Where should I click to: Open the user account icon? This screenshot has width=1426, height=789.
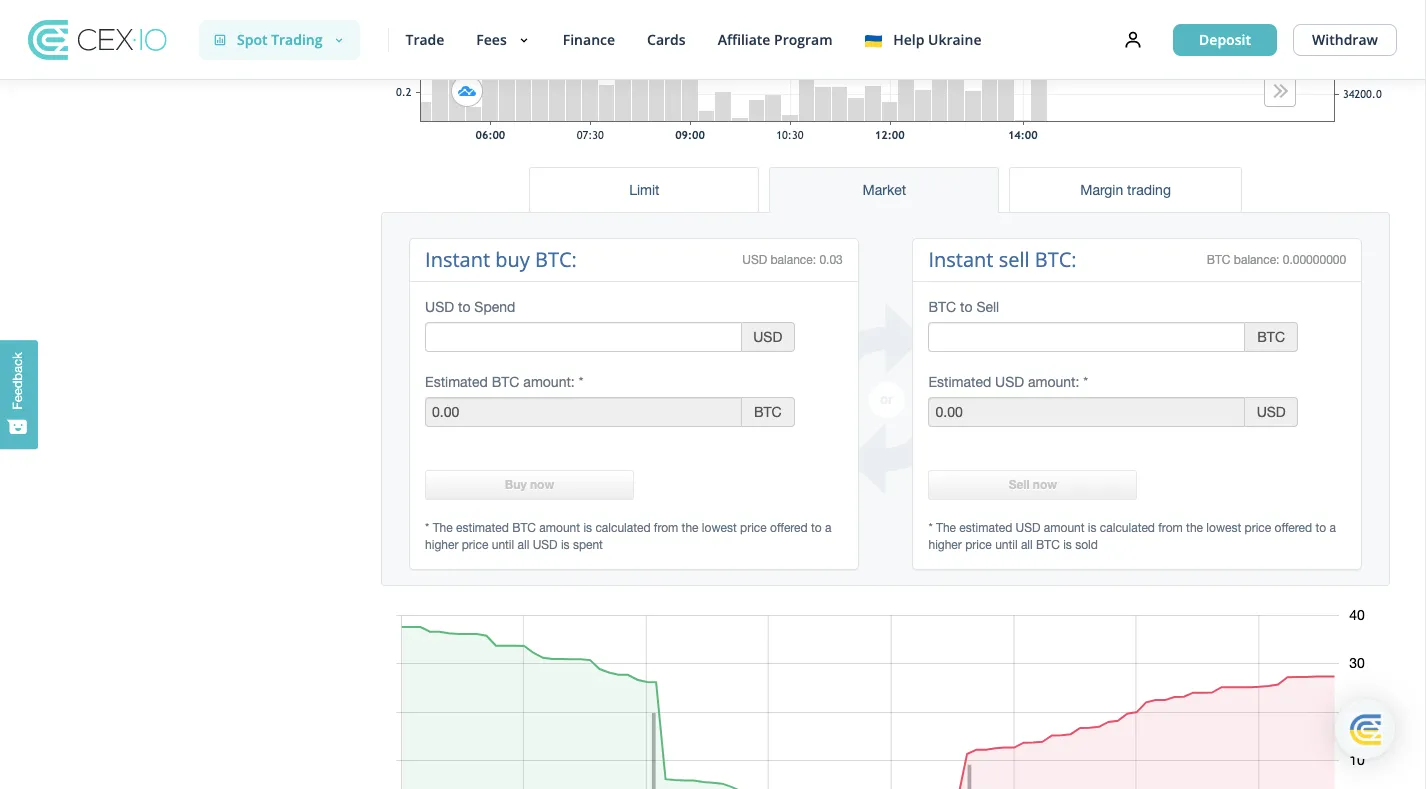pyautogui.click(x=1132, y=40)
